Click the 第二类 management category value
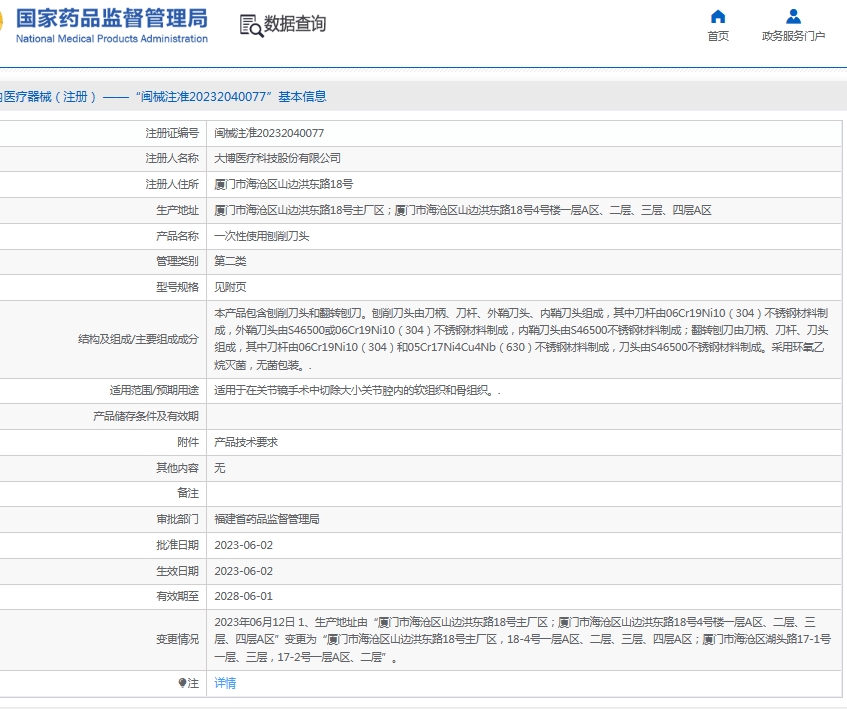The image size is (847, 709). pyautogui.click(x=230, y=261)
